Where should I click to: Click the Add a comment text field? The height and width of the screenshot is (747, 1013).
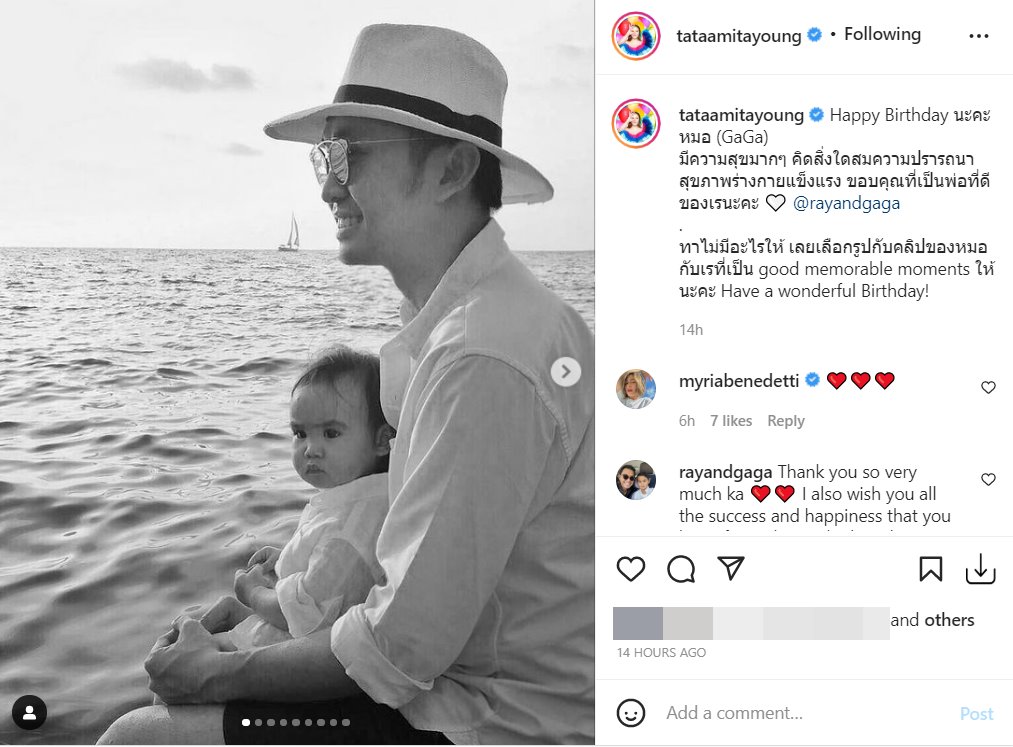pyautogui.click(x=800, y=713)
